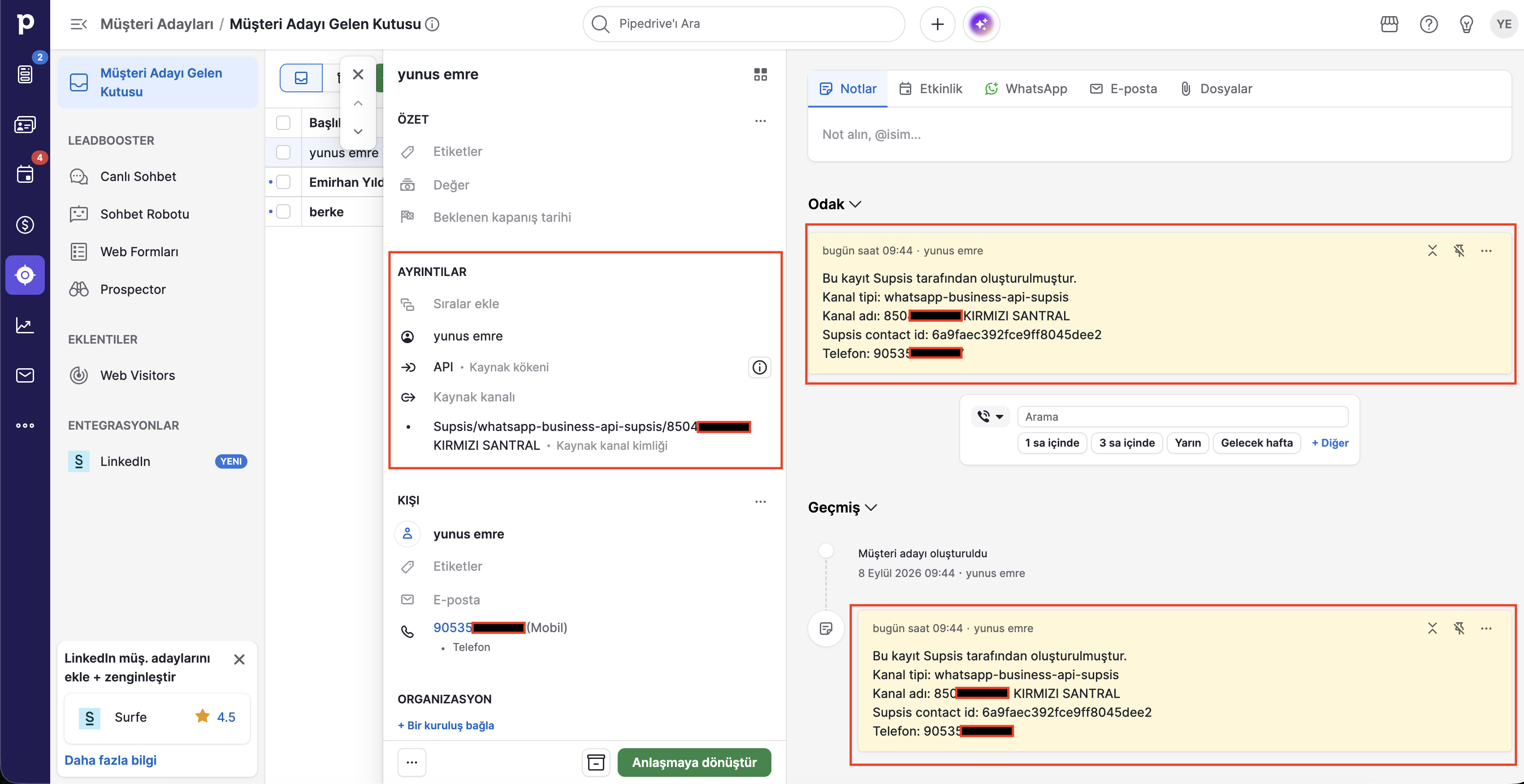1524x784 pixels.
Task: Open LinkedIn integration item
Action: click(157, 461)
